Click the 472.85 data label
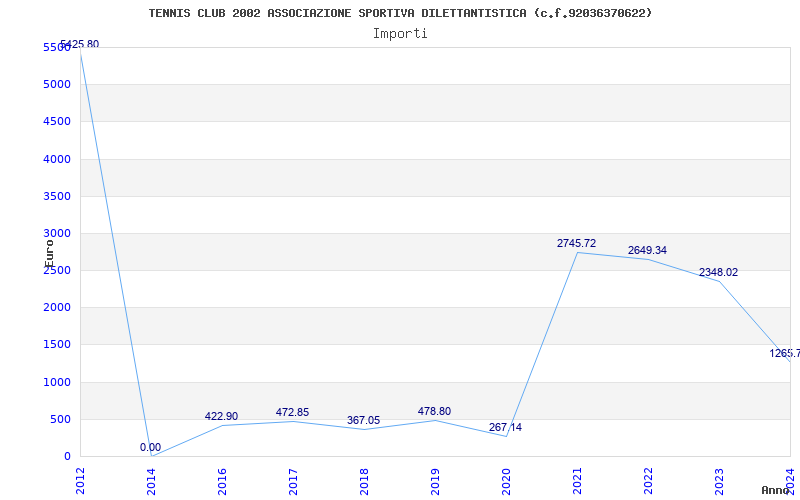 [292, 412]
